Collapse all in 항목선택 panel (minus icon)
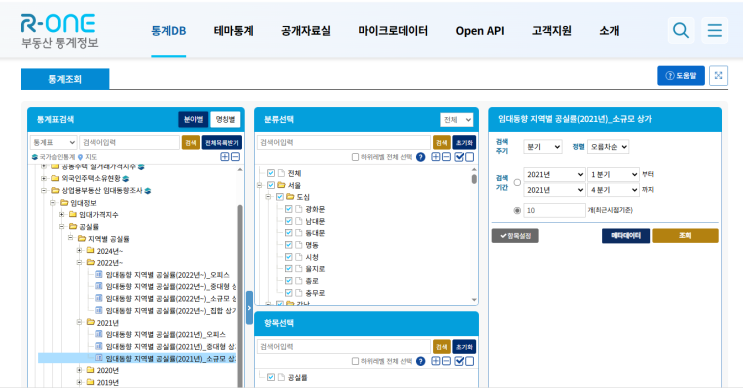Image resolution: width=743 pixels, height=388 pixels. pyautogui.click(x=446, y=361)
